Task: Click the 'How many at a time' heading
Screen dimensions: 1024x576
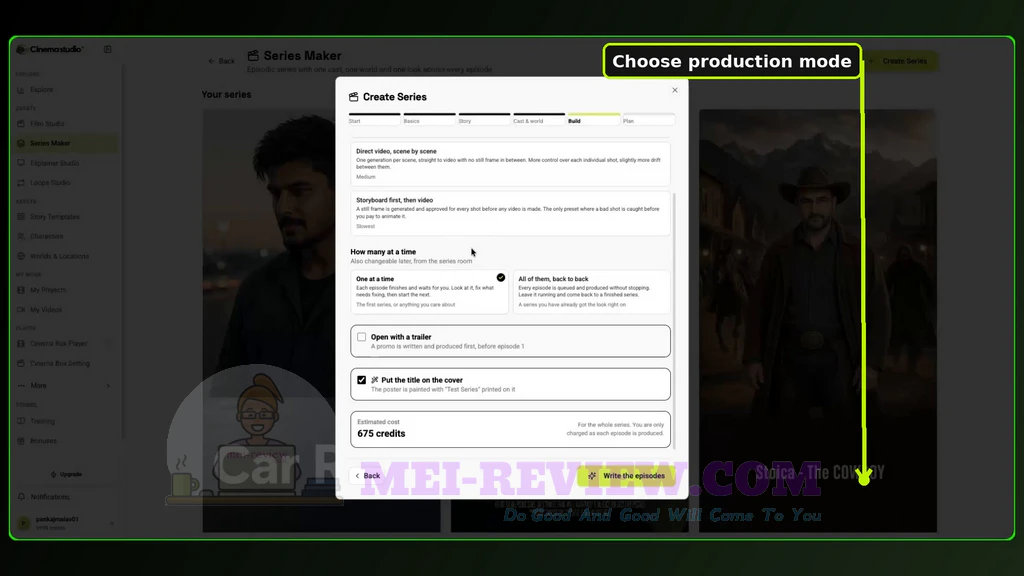Action: [x=383, y=251]
